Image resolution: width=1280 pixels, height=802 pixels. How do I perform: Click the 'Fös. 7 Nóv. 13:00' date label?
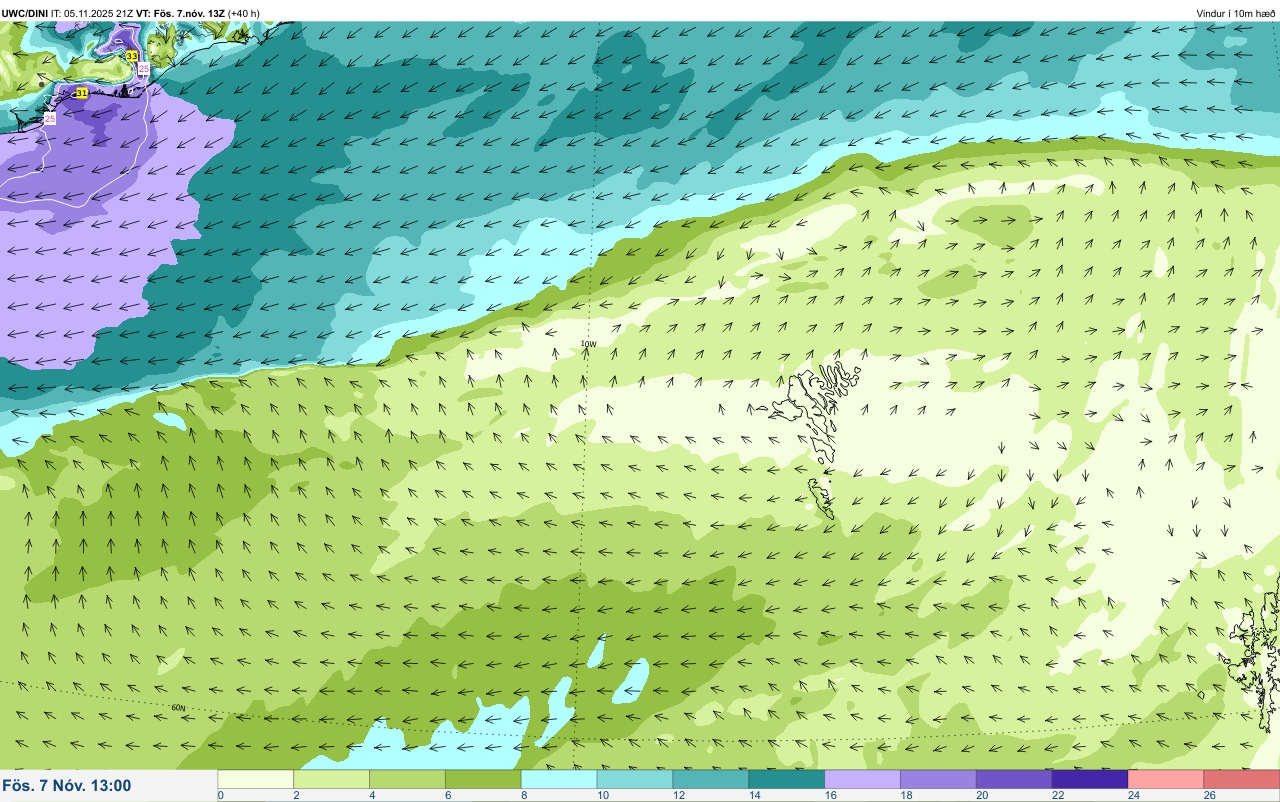[67, 785]
